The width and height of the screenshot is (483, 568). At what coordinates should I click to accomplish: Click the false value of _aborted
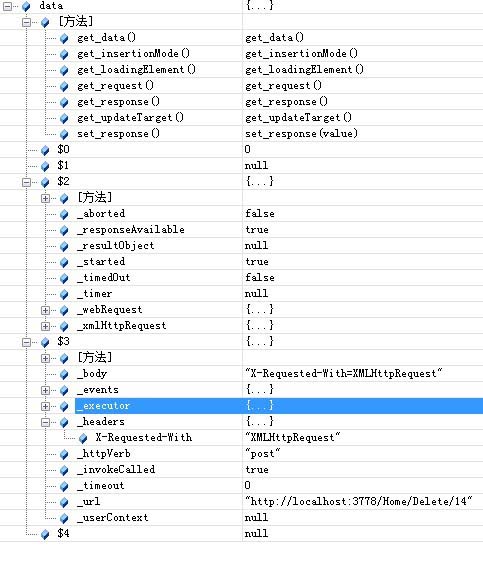(x=259, y=214)
